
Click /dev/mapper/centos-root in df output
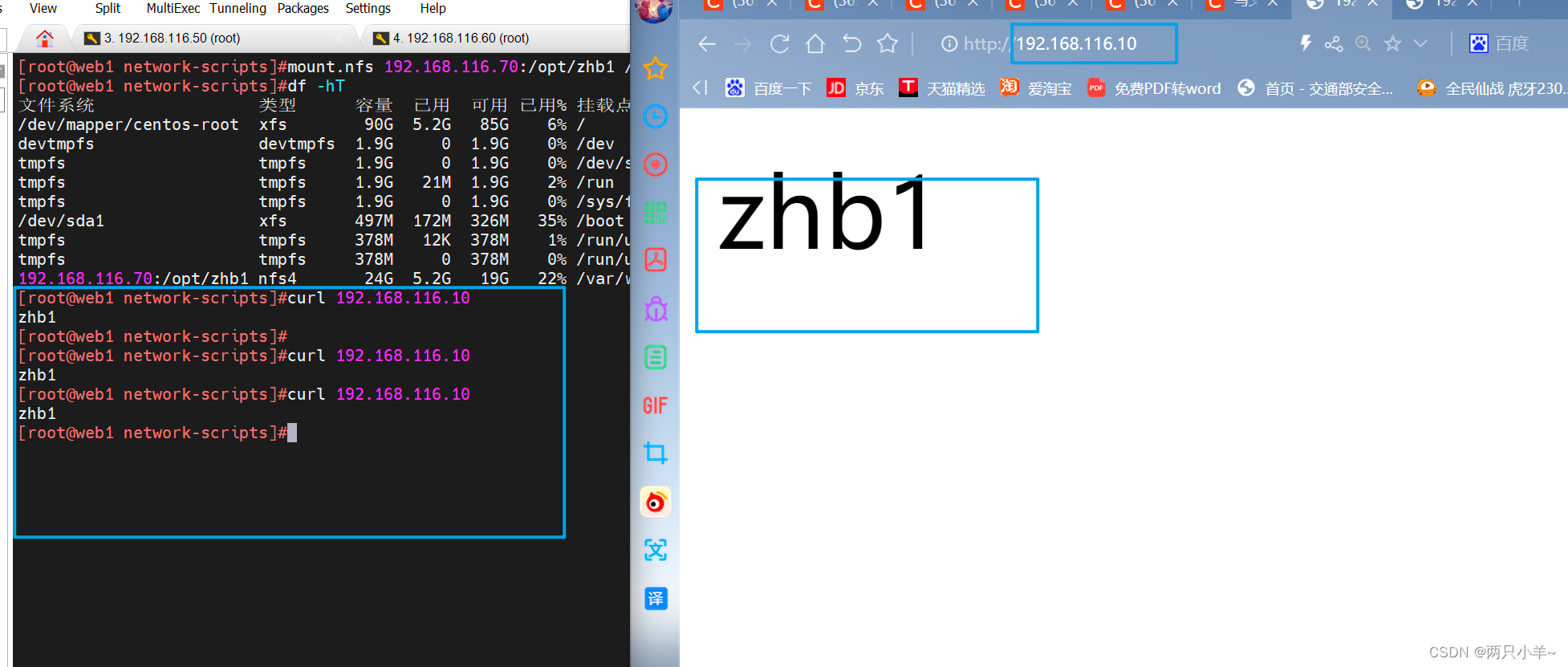coord(128,124)
